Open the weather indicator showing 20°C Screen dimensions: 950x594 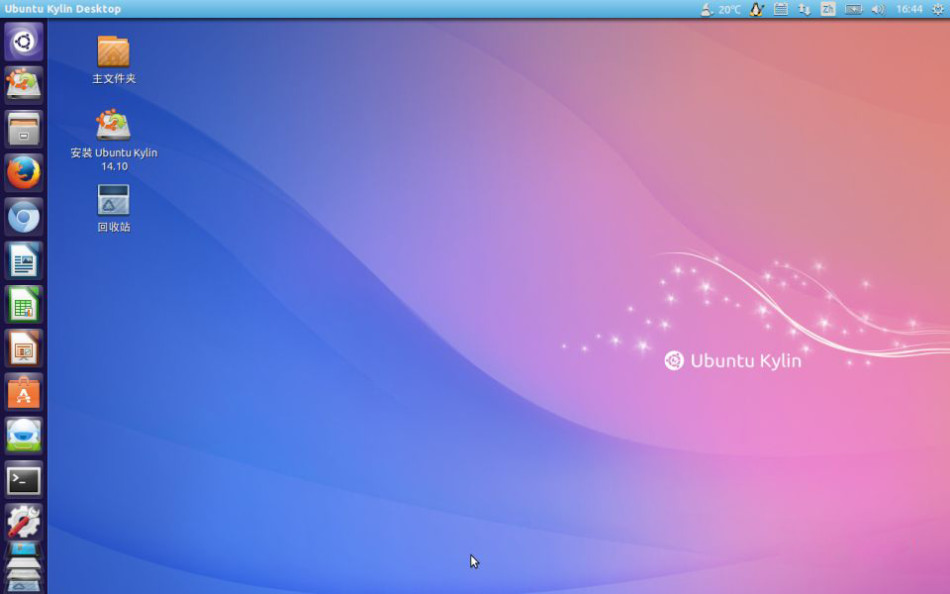tap(721, 9)
